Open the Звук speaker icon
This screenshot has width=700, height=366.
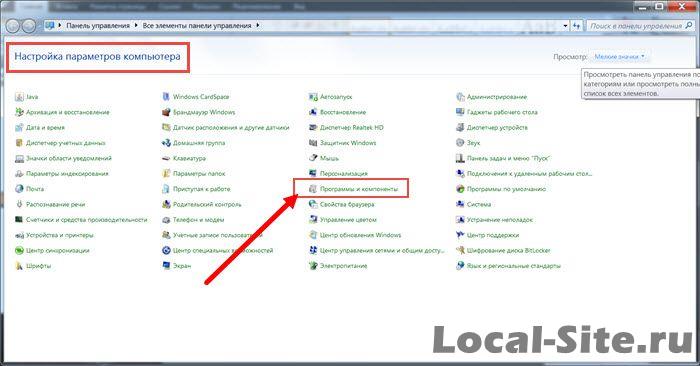[460, 143]
